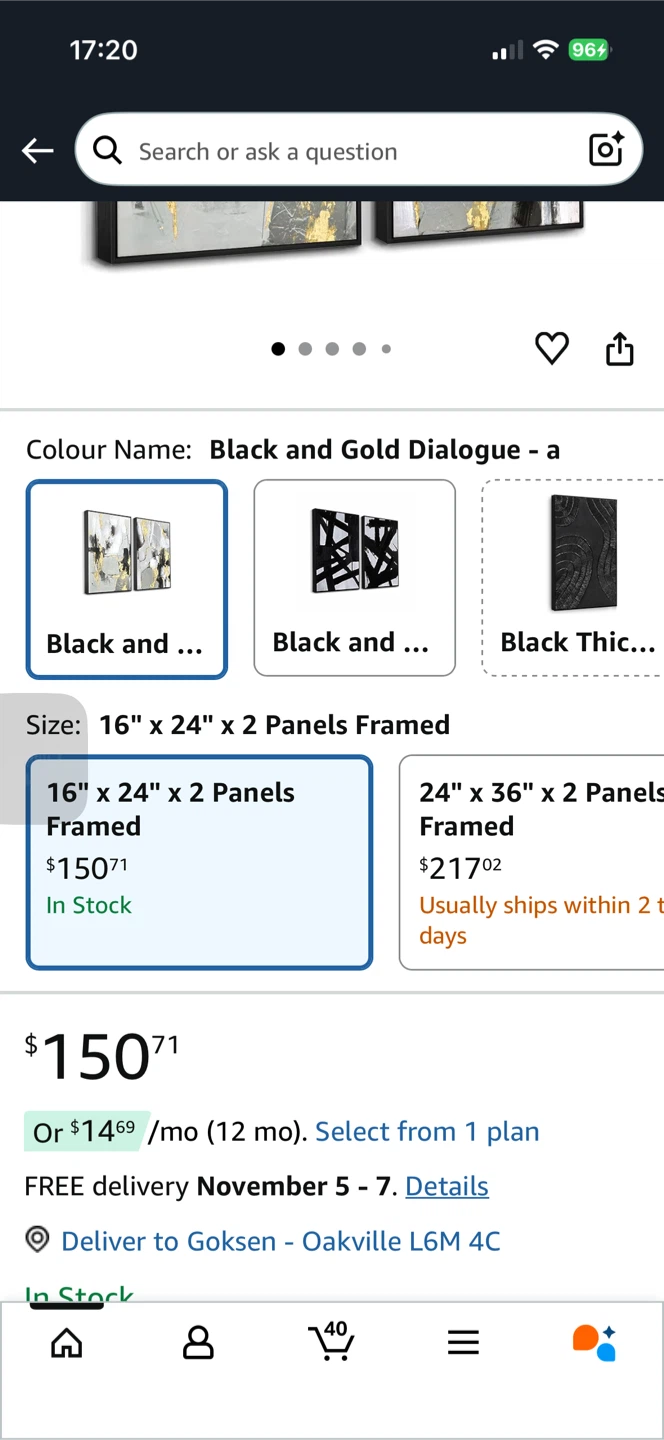Open the shopping cart with 40 items
This screenshot has height=1440, width=664.
click(331, 1341)
